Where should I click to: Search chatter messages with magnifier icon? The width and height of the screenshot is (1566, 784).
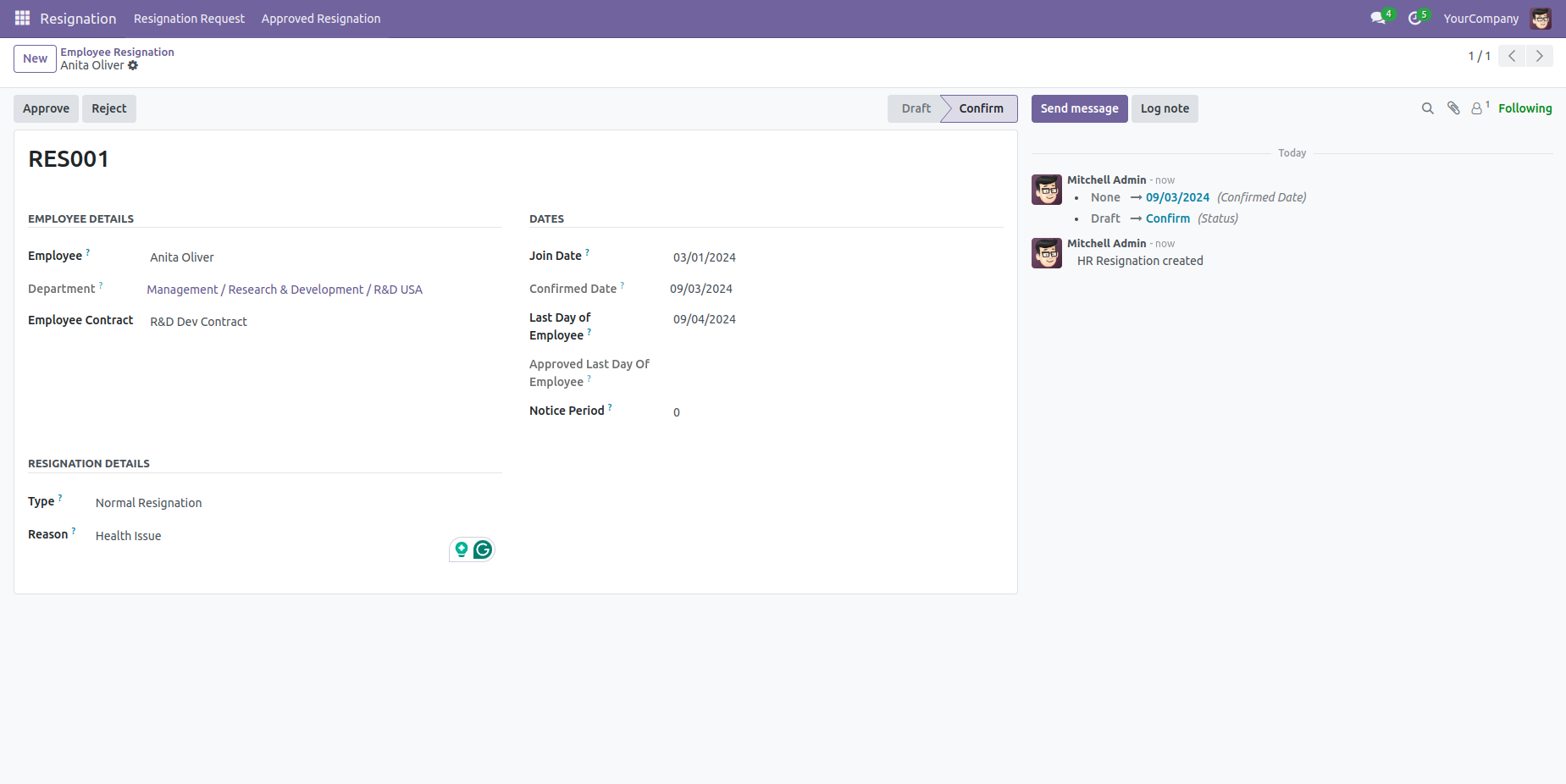point(1427,108)
